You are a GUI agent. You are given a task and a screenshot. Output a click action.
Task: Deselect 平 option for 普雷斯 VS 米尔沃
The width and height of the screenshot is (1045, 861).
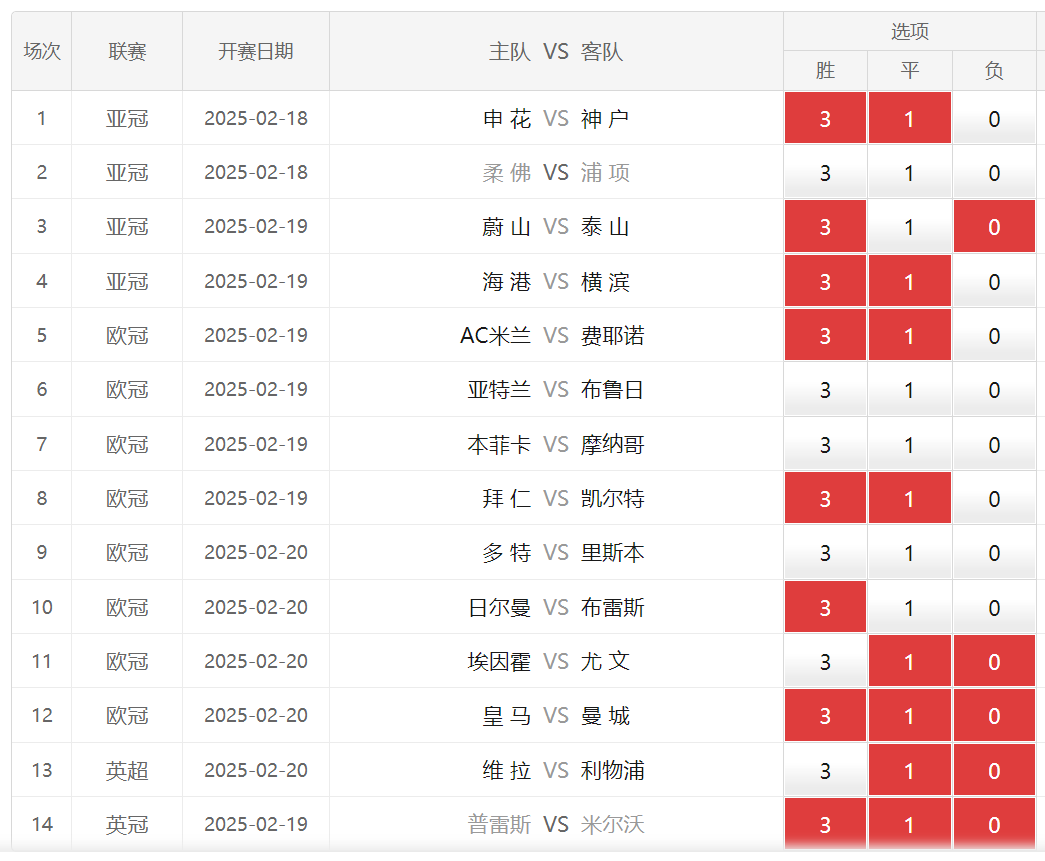click(910, 824)
